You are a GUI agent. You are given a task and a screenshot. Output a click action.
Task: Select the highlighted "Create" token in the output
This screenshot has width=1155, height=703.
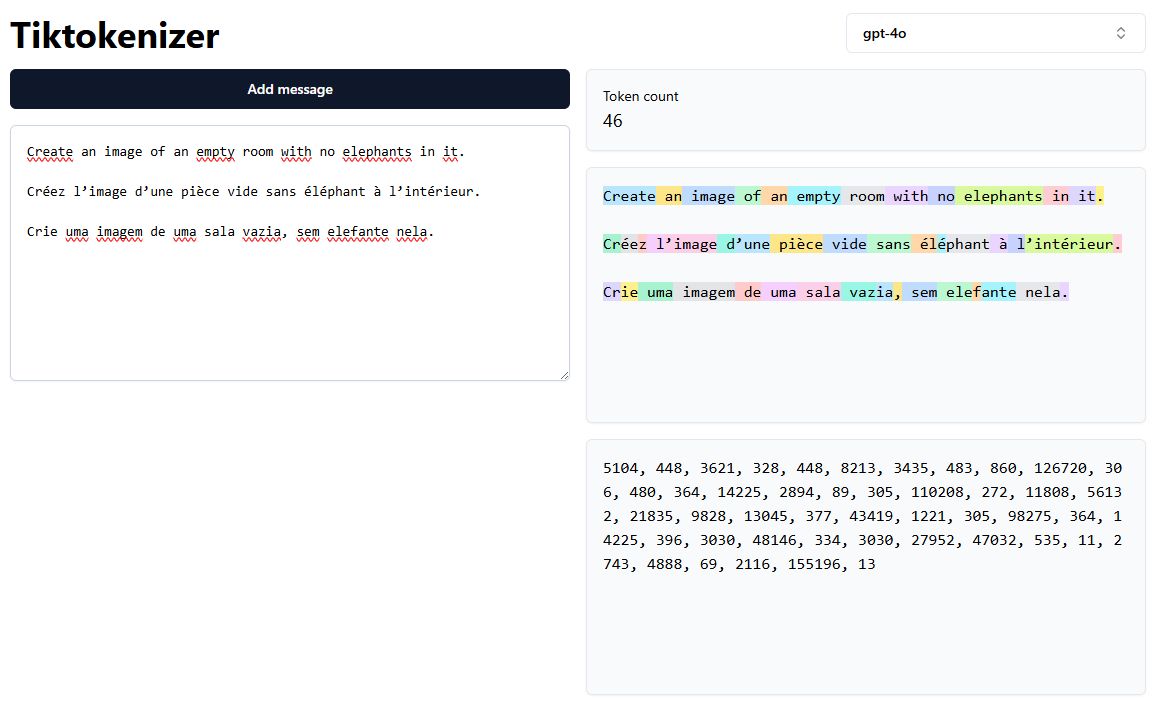point(629,196)
